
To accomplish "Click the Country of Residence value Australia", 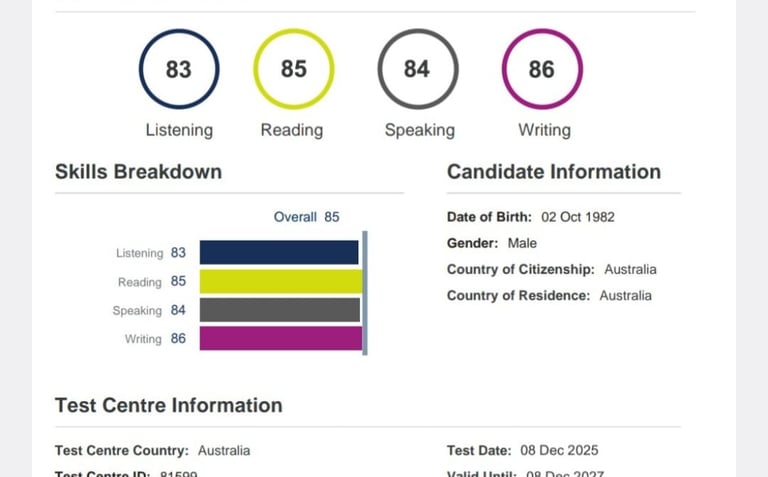I will coord(625,296).
